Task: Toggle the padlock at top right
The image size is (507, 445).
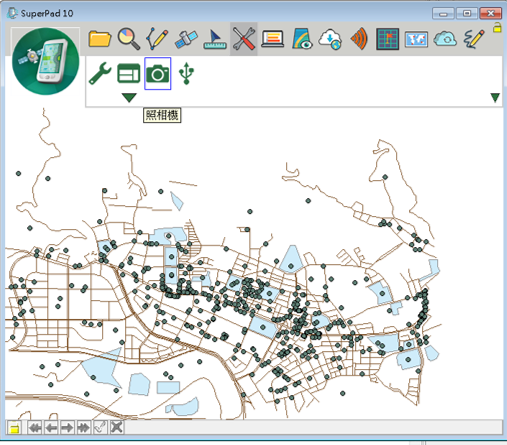Action: pos(497,27)
